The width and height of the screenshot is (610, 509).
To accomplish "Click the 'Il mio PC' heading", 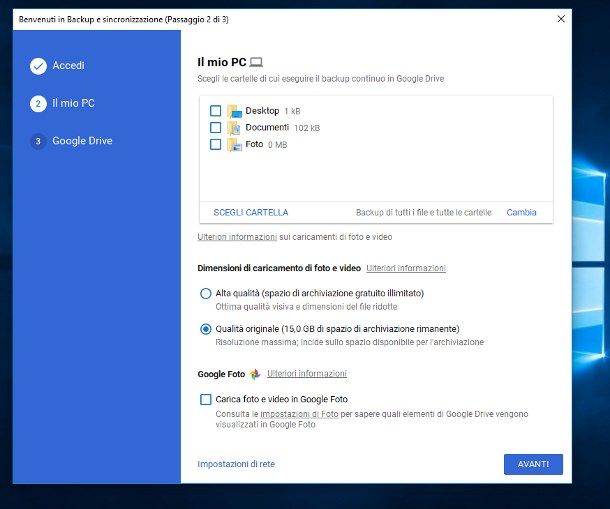I will pos(222,62).
